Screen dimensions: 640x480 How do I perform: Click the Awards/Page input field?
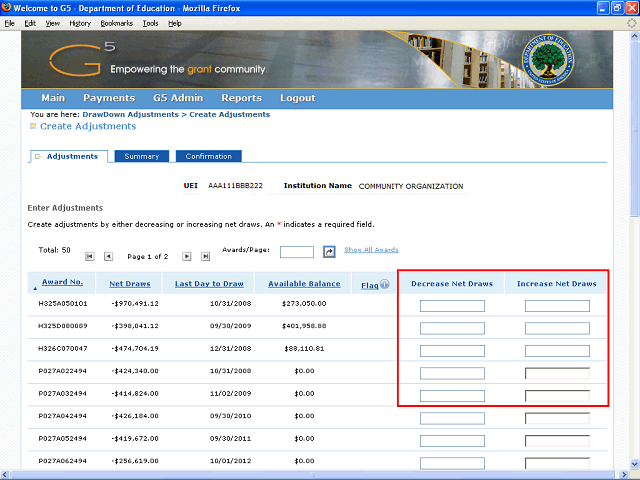(296, 252)
